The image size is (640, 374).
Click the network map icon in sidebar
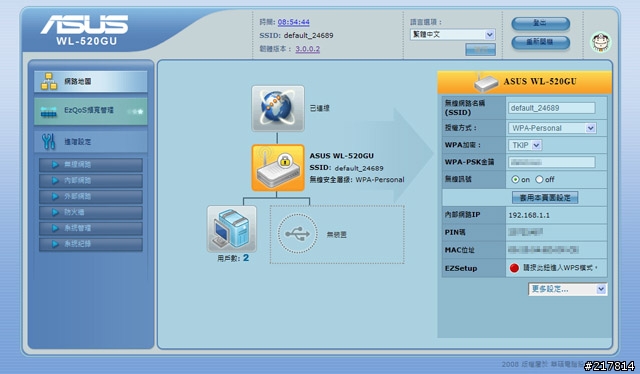pyautogui.click(x=49, y=81)
